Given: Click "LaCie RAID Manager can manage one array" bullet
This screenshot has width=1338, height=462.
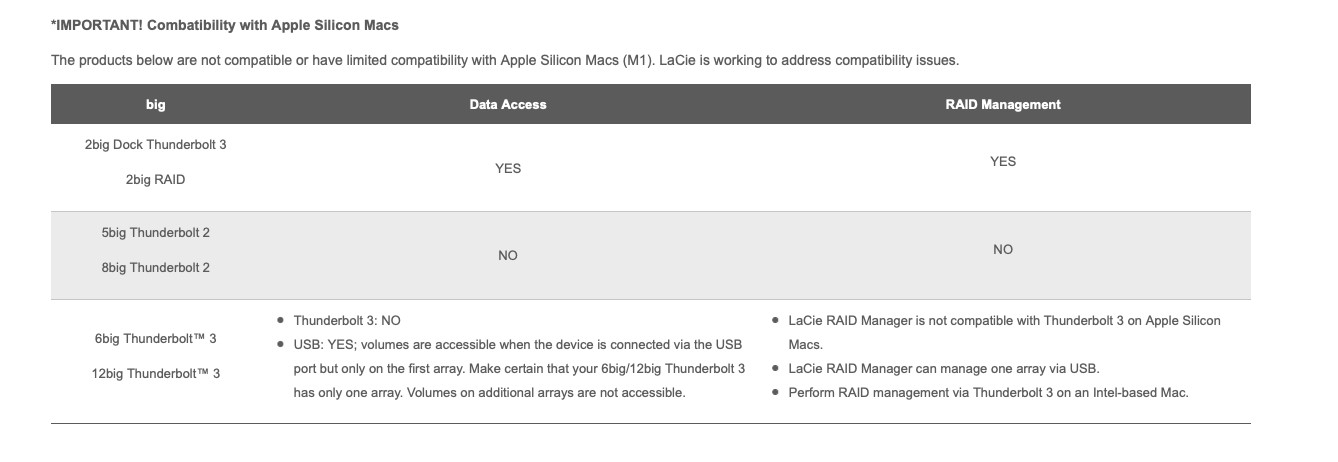Looking at the screenshot, I should pyautogui.click(x=943, y=369).
